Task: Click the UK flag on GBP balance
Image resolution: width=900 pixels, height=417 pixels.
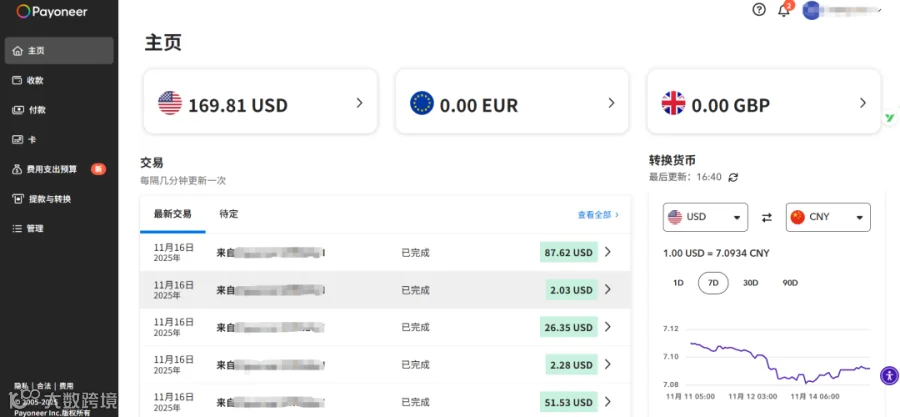Action: point(673,103)
